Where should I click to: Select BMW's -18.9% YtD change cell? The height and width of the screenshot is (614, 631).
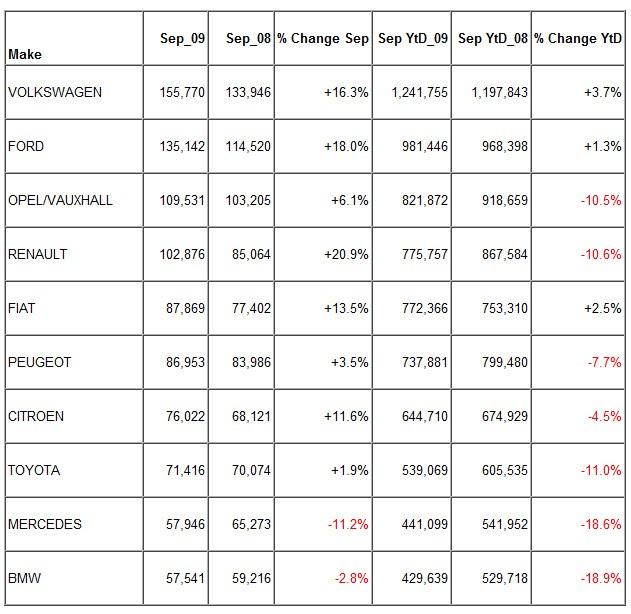[x=602, y=578]
